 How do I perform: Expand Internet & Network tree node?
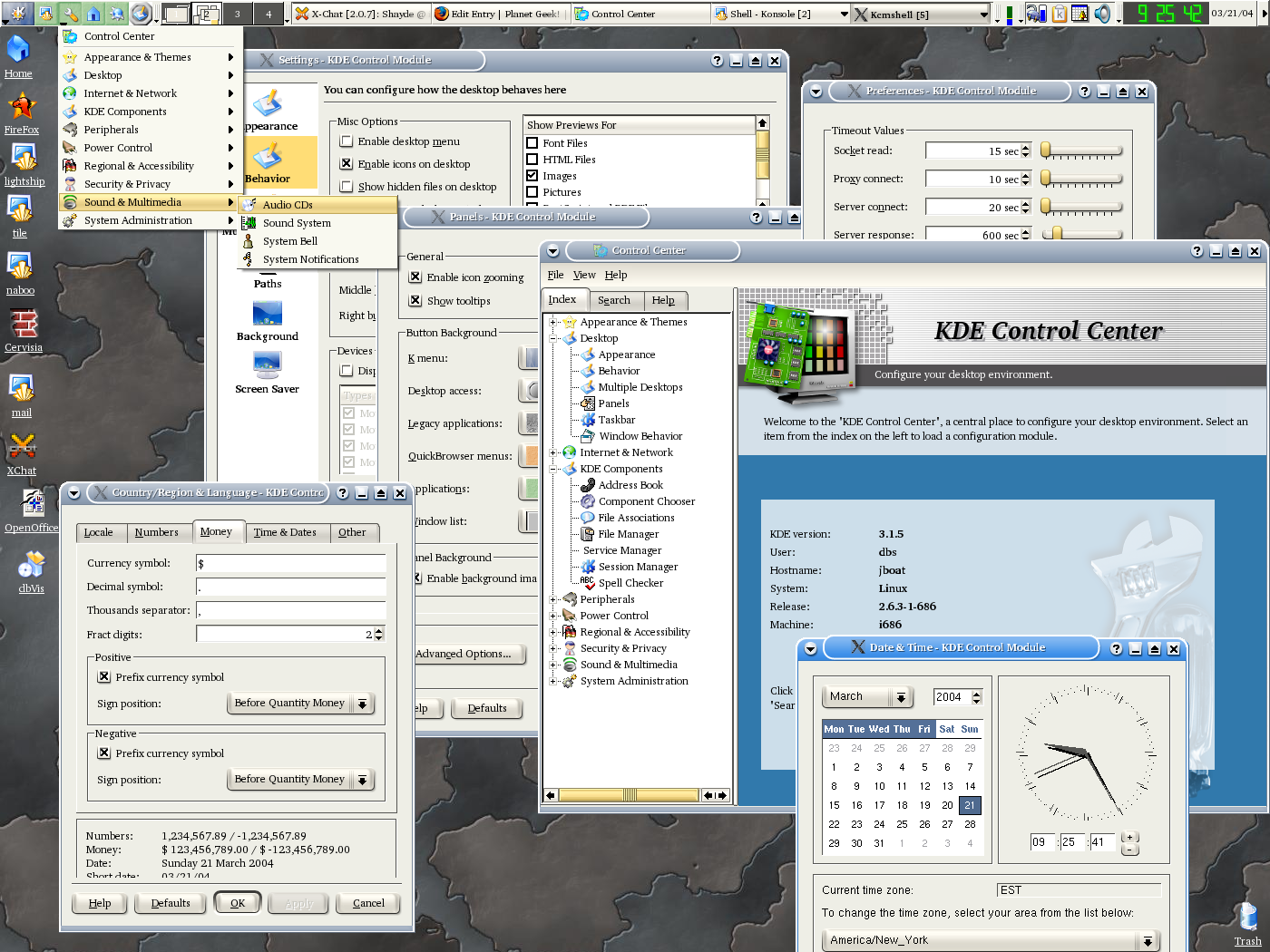tap(552, 452)
